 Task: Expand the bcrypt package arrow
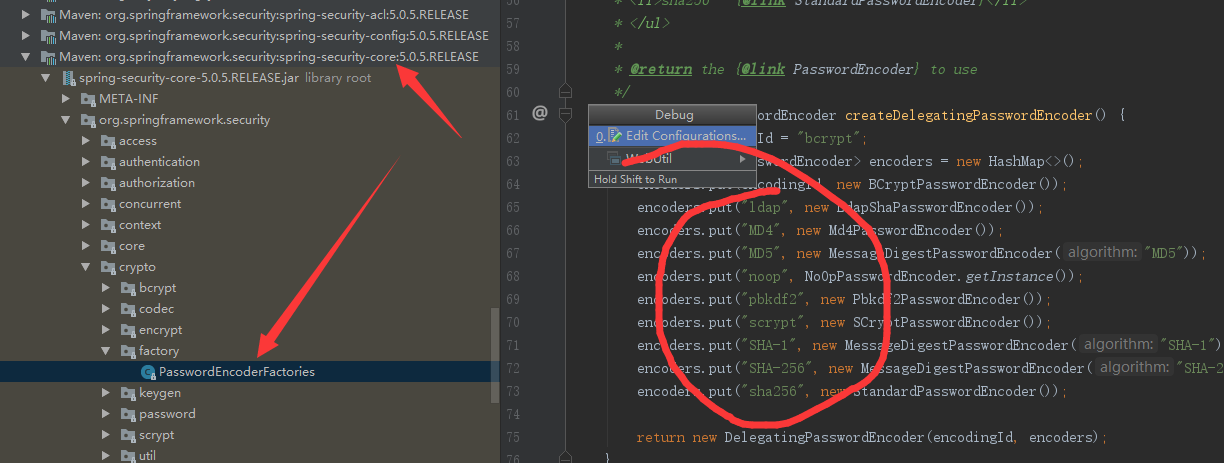pyautogui.click(x=108, y=288)
